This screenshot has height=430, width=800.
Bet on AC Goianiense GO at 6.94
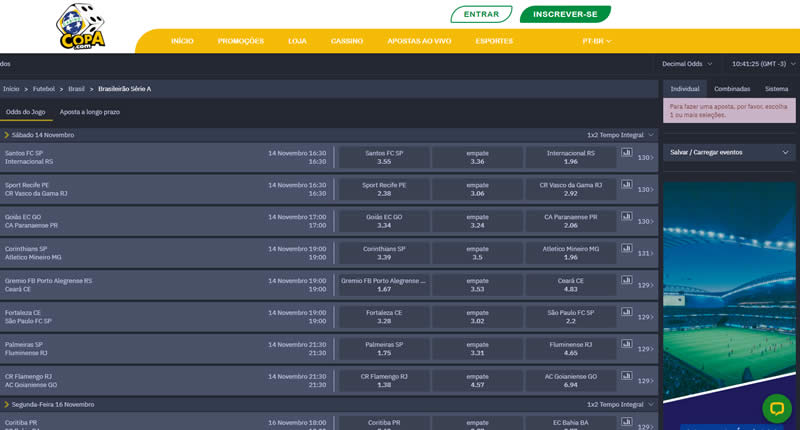[x=570, y=381]
